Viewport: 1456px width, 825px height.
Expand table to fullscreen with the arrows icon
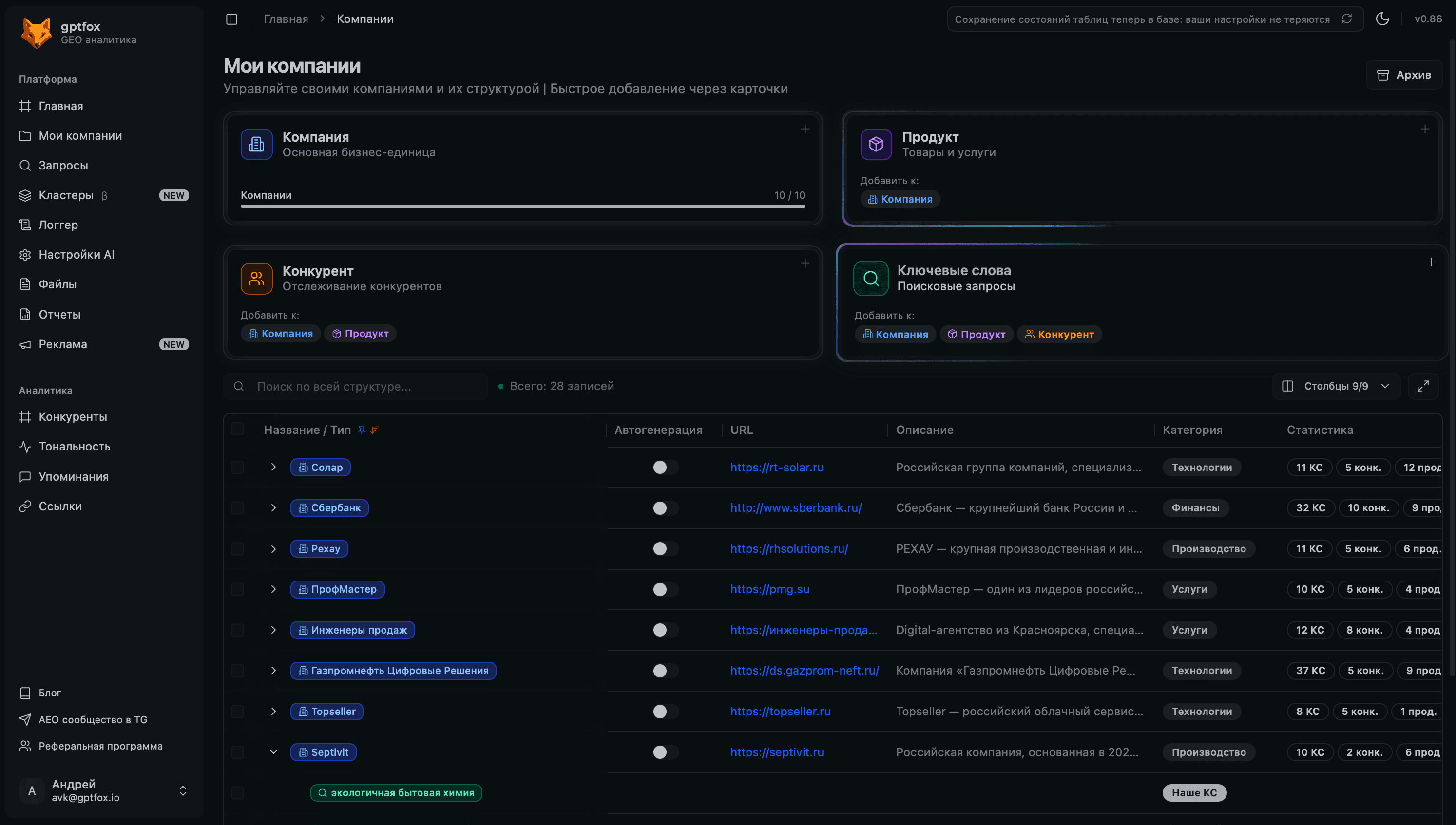coord(1423,386)
